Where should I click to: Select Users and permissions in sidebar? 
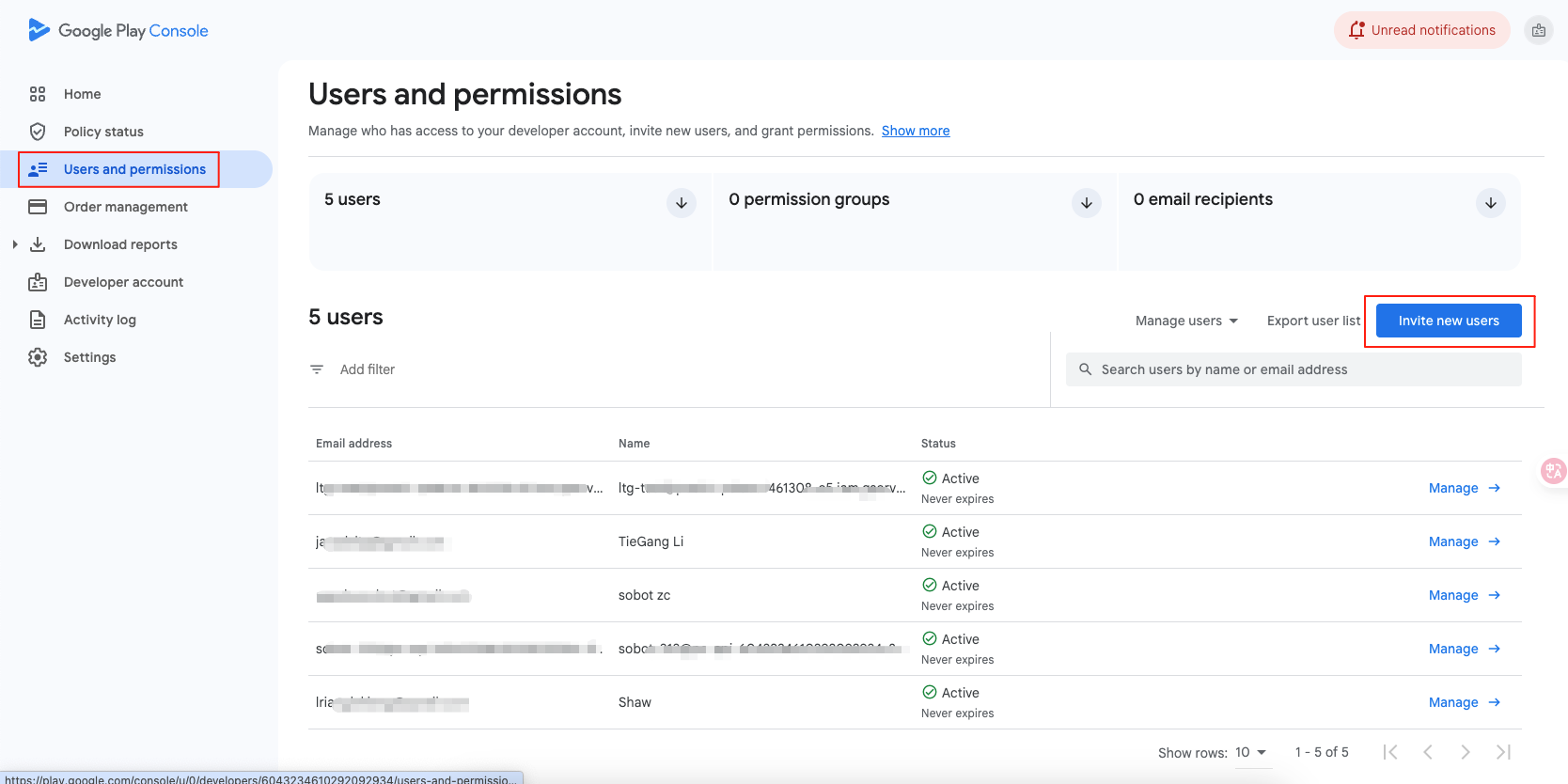point(134,169)
